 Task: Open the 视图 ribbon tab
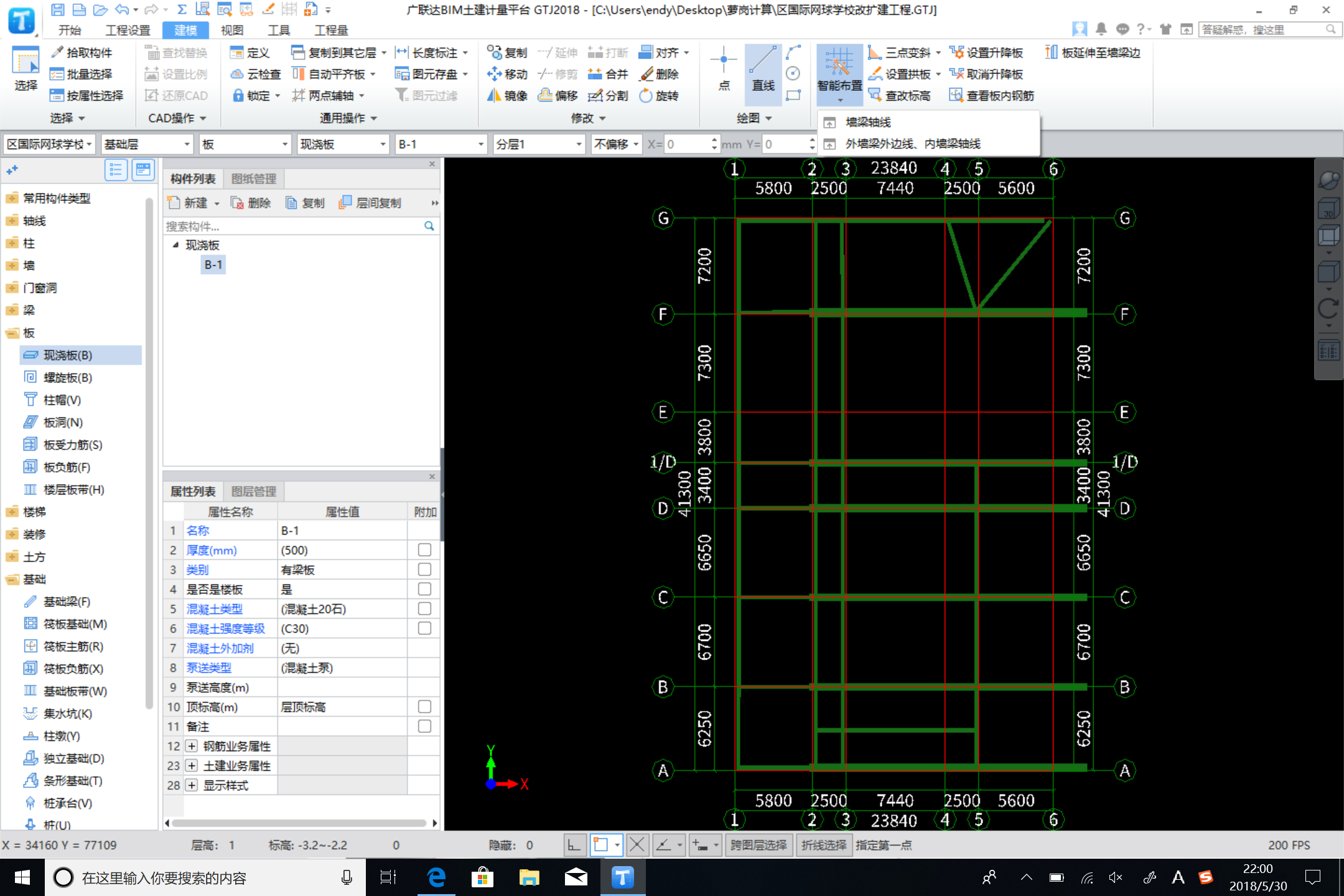pyautogui.click(x=232, y=30)
